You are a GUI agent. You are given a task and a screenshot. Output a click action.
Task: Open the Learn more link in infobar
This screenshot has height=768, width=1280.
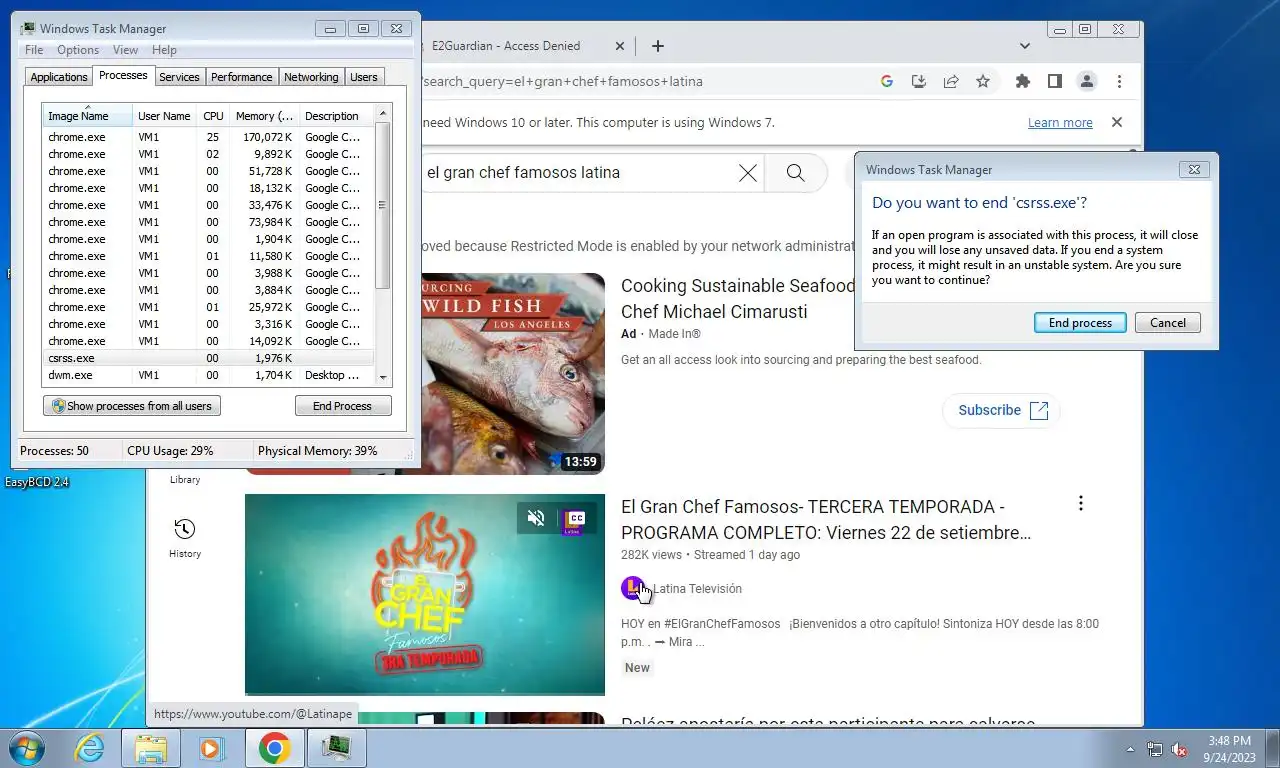(1060, 123)
